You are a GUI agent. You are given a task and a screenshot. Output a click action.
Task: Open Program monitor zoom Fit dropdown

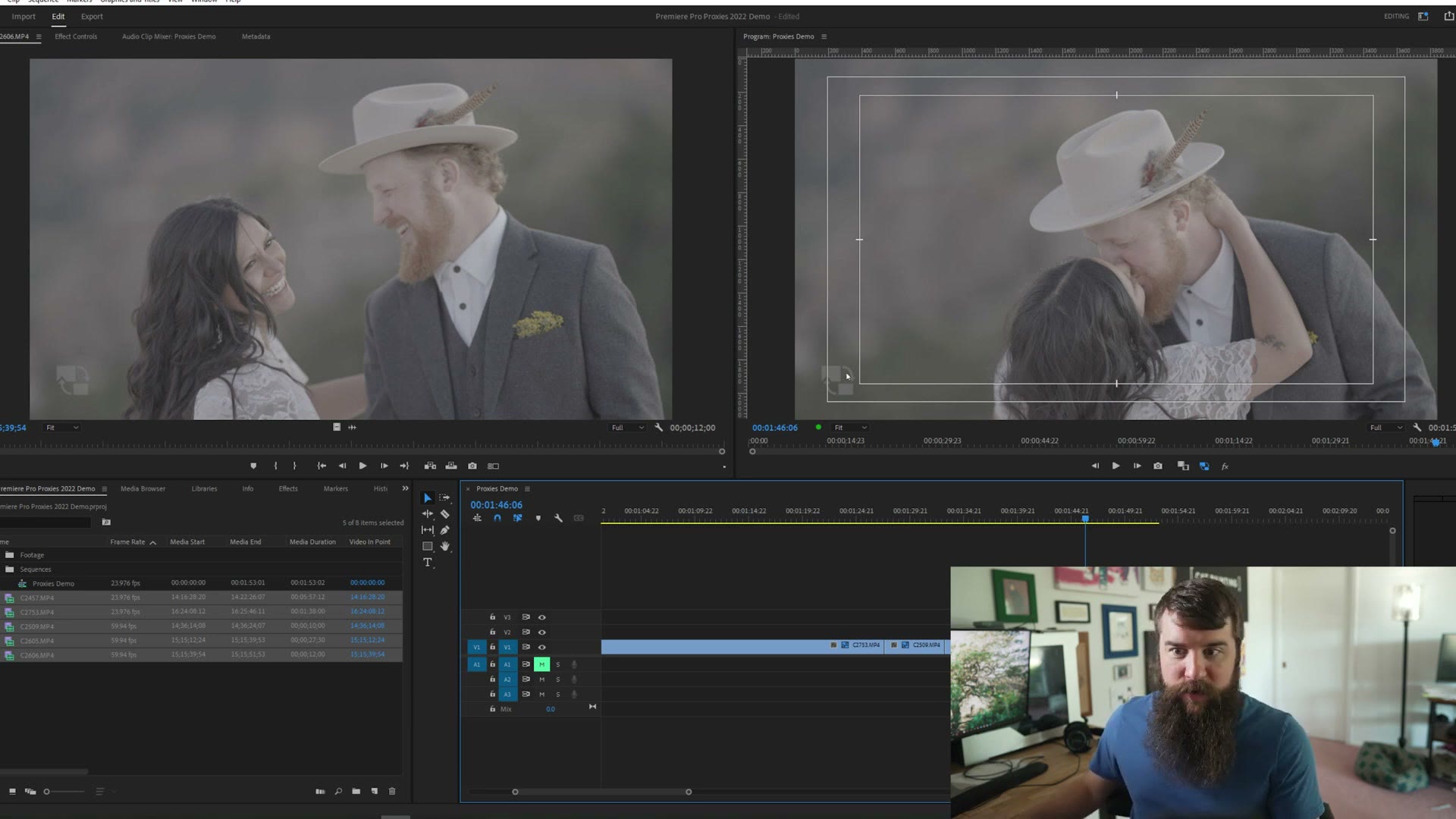(x=850, y=428)
